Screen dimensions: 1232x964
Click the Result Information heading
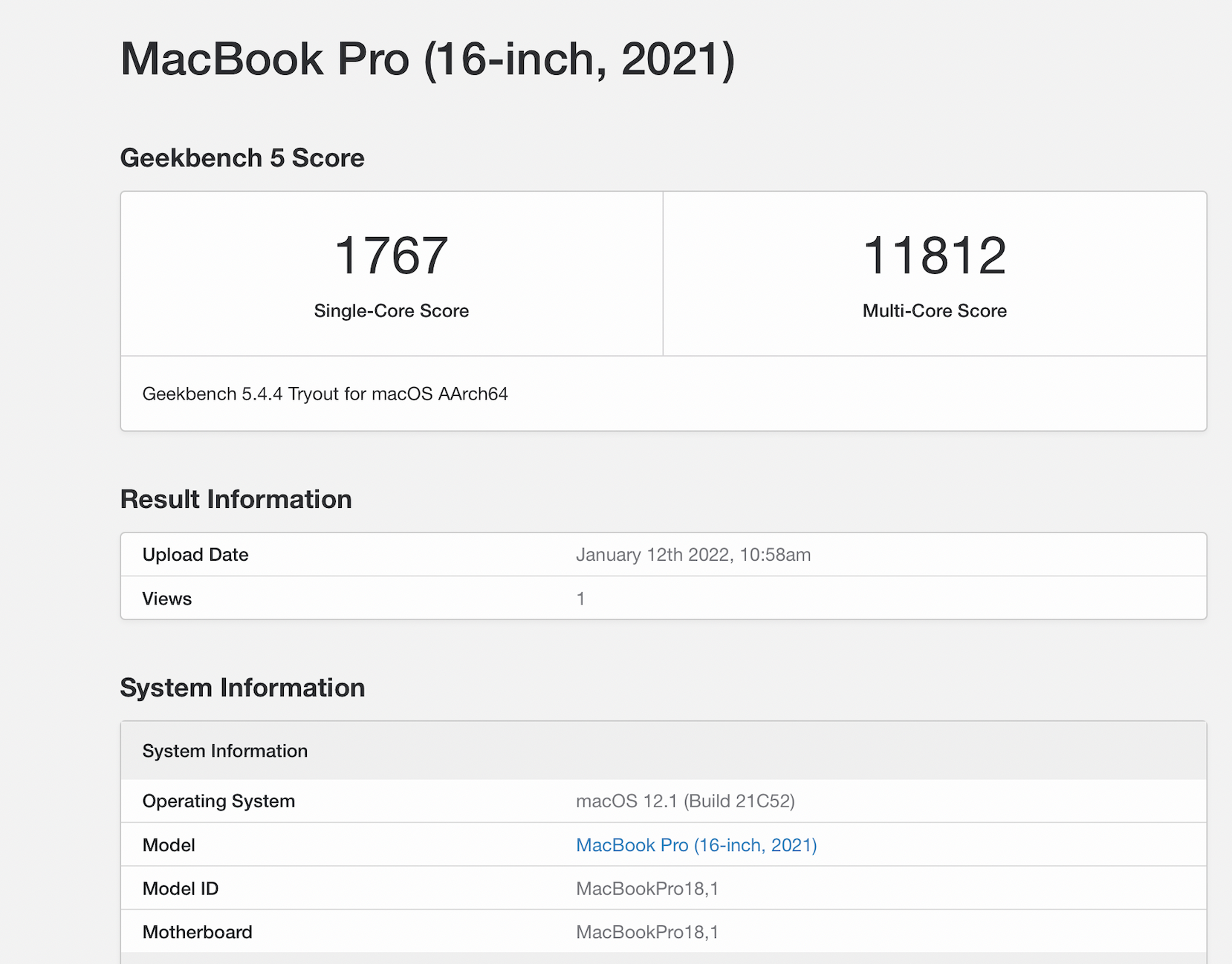tap(236, 499)
